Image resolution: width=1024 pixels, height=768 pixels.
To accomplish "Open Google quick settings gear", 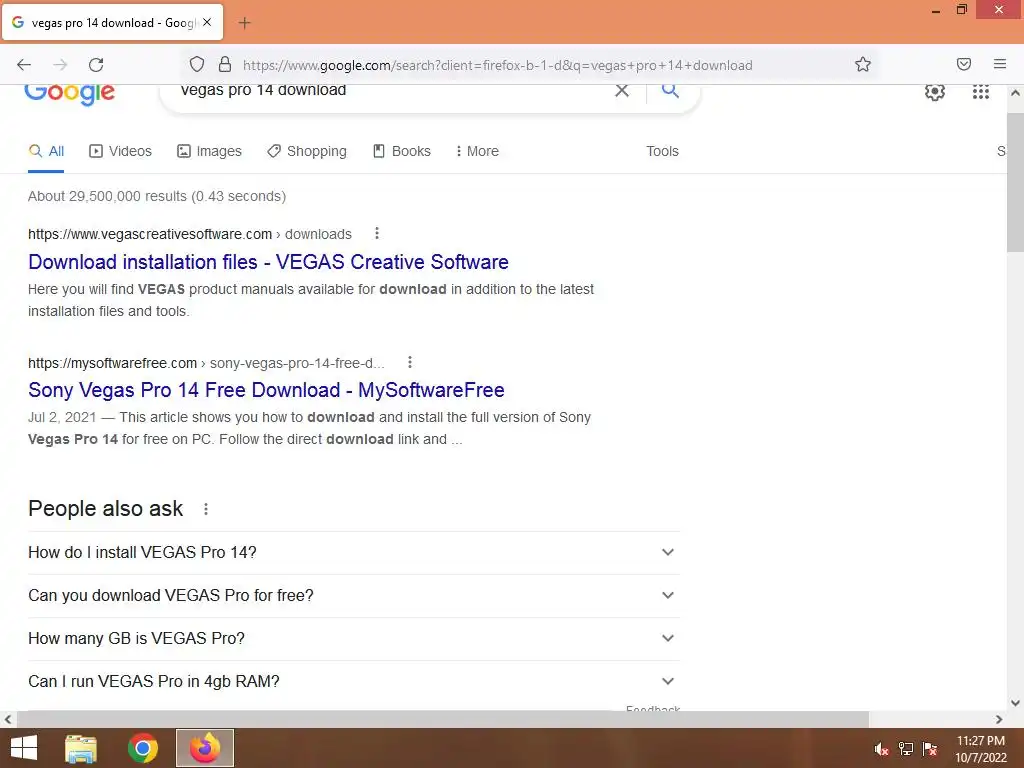I will pos(935,92).
